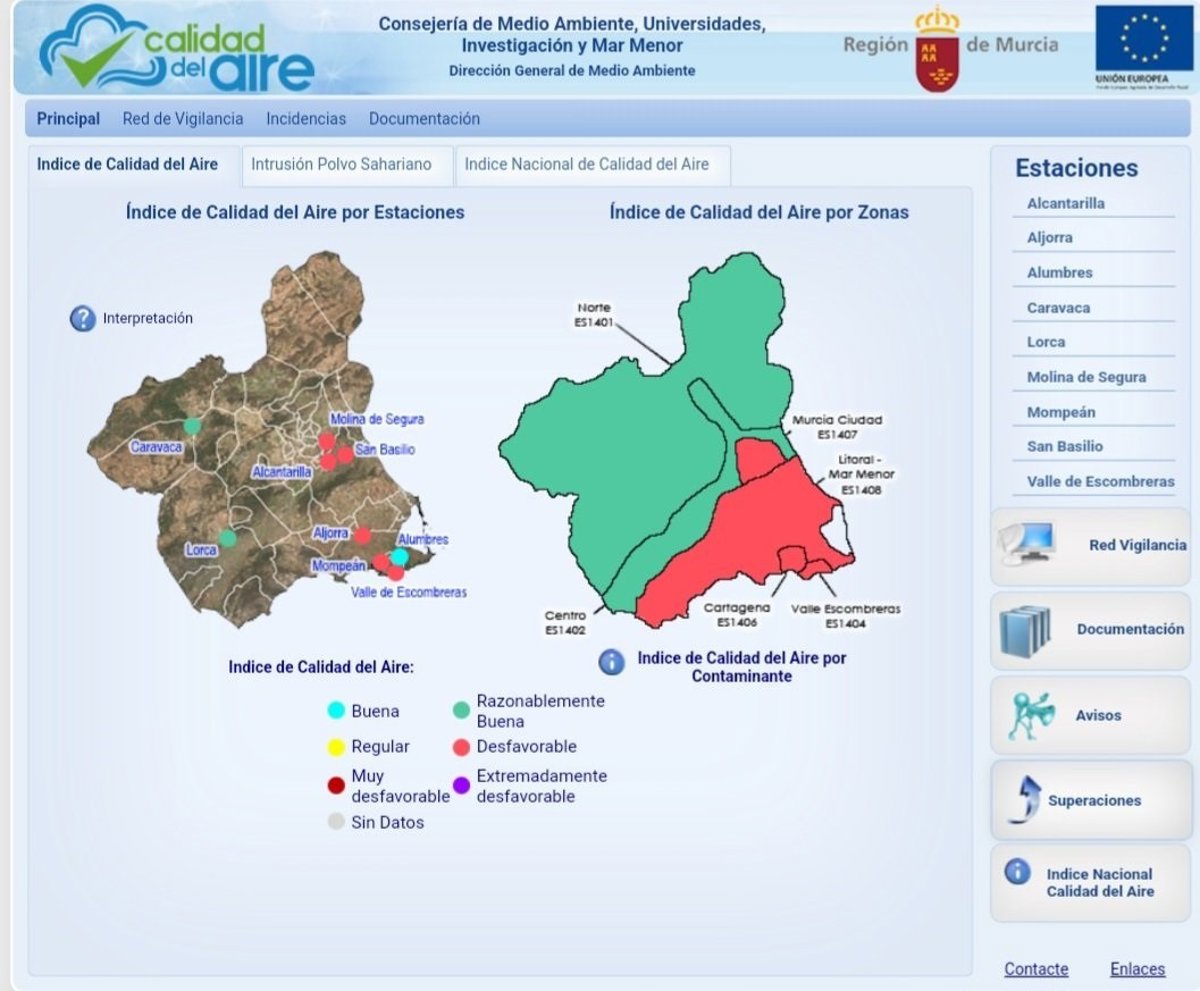Open the Red Vigilancia computer icon
Screen dimensions: 1200x991
click(x=1028, y=545)
